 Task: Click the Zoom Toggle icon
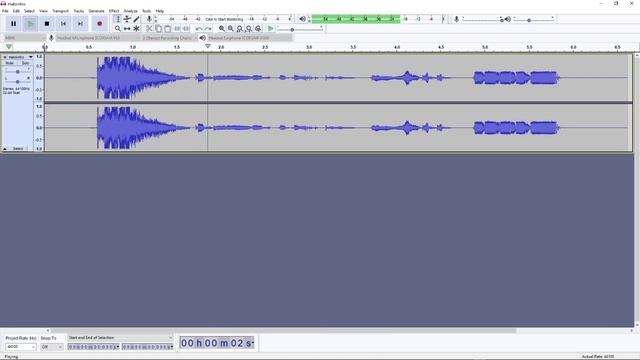(258, 29)
